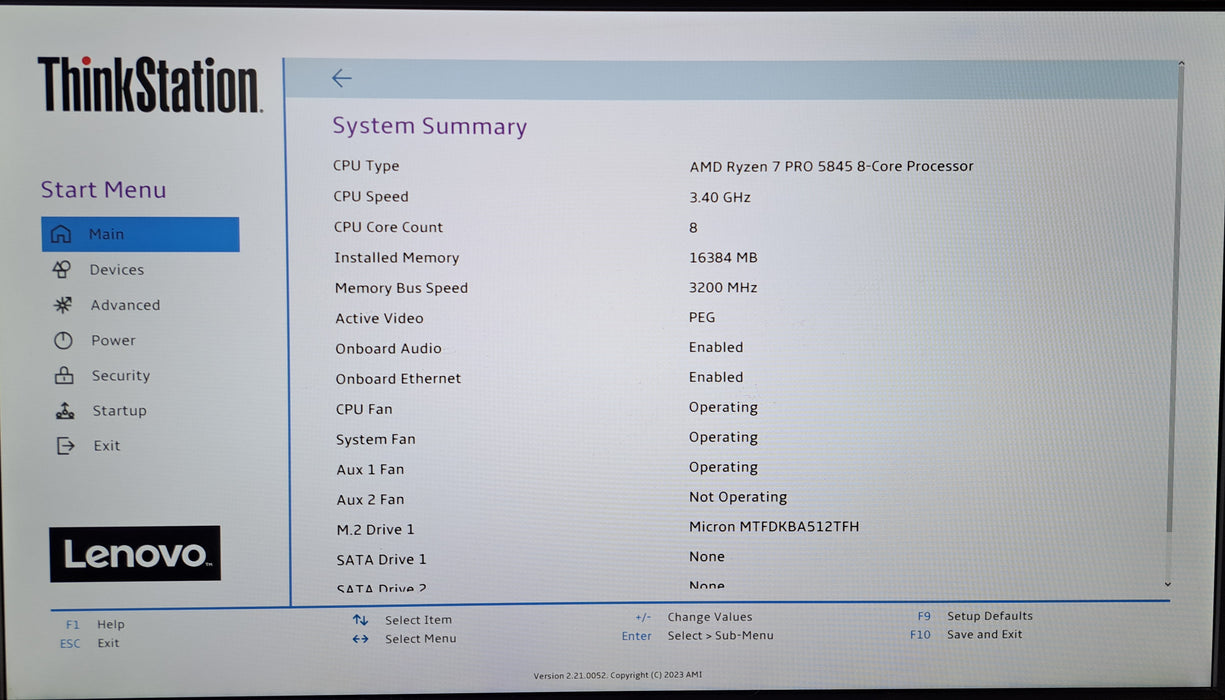This screenshot has height=700, width=1225.
Task: Click the Onboard Audio label
Action: [388, 348]
